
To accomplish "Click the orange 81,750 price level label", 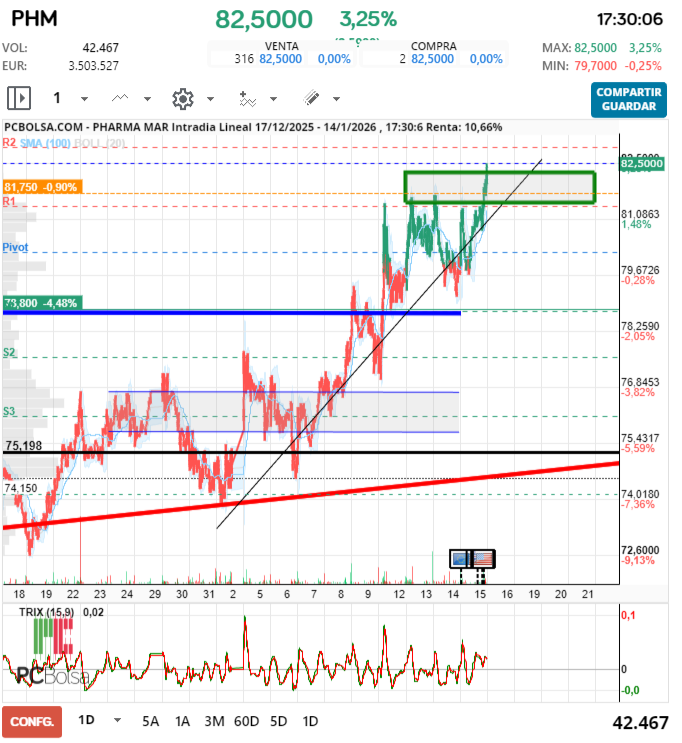I will (x=42, y=187).
